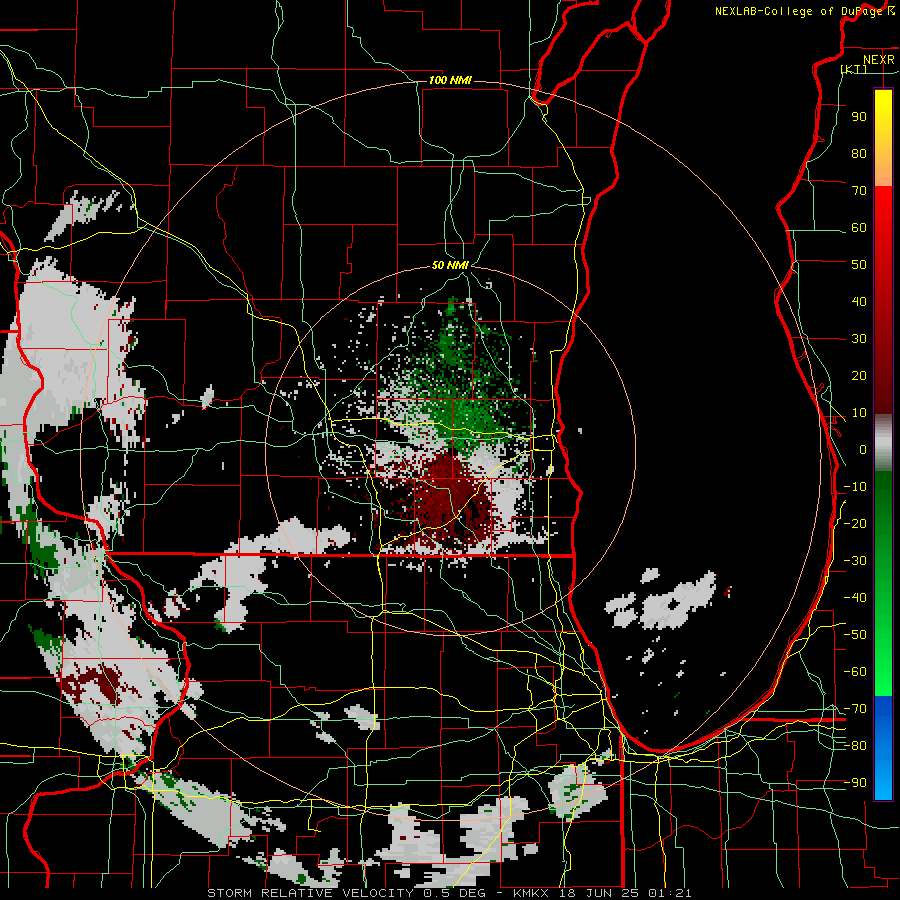The height and width of the screenshot is (900, 900).
Task: Click the "100 NMI" range ring label
Action: pos(450,80)
